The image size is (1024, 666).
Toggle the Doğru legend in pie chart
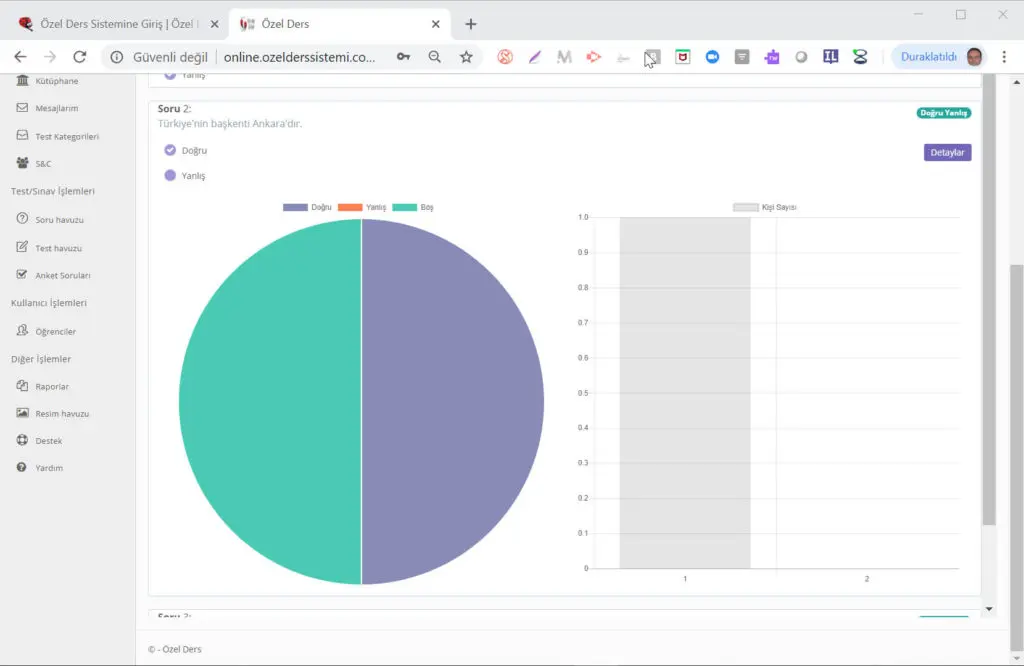tap(307, 207)
